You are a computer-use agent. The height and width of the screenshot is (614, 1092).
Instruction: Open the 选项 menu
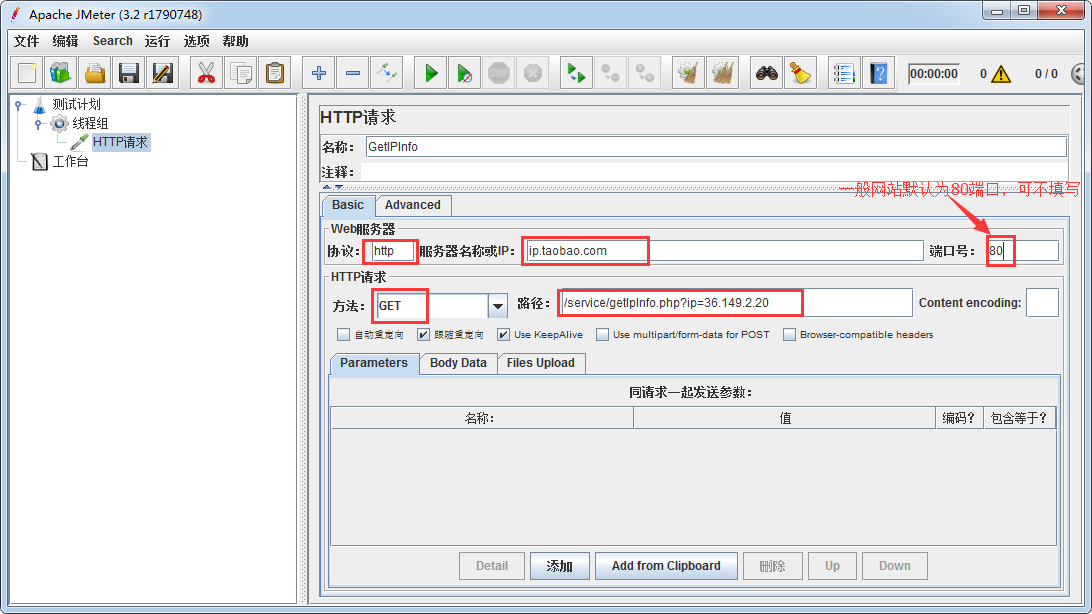coord(196,41)
